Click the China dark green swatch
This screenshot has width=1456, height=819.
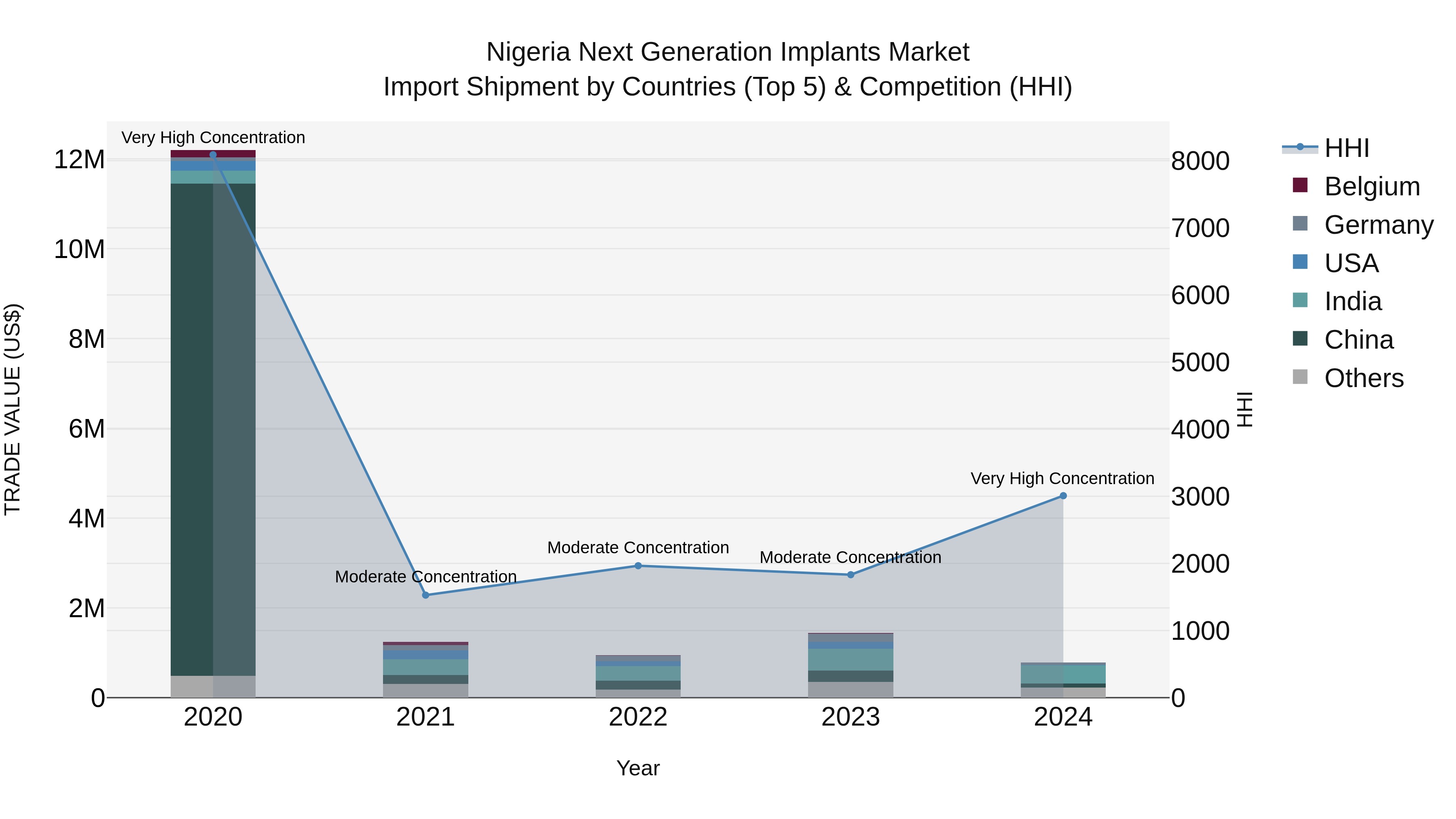(1300, 339)
